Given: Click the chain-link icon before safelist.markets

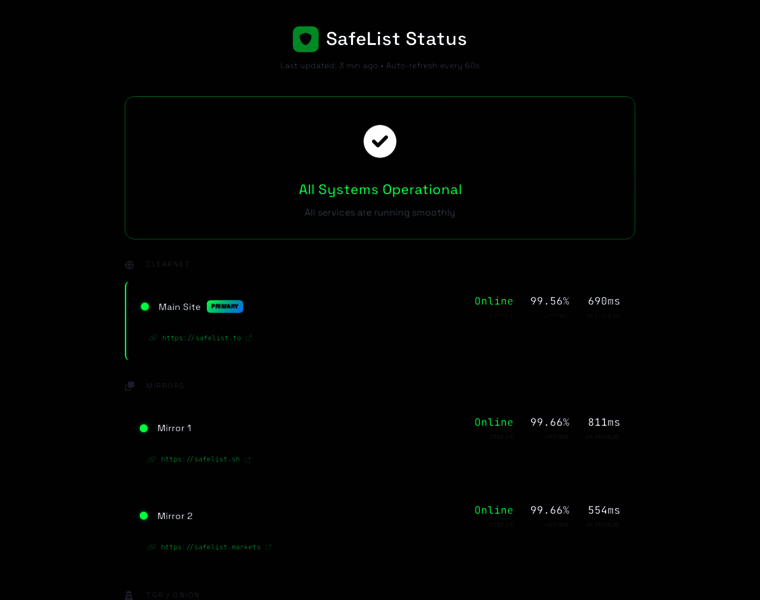Looking at the screenshot, I should pyautogui.click(x=152, y=548).
